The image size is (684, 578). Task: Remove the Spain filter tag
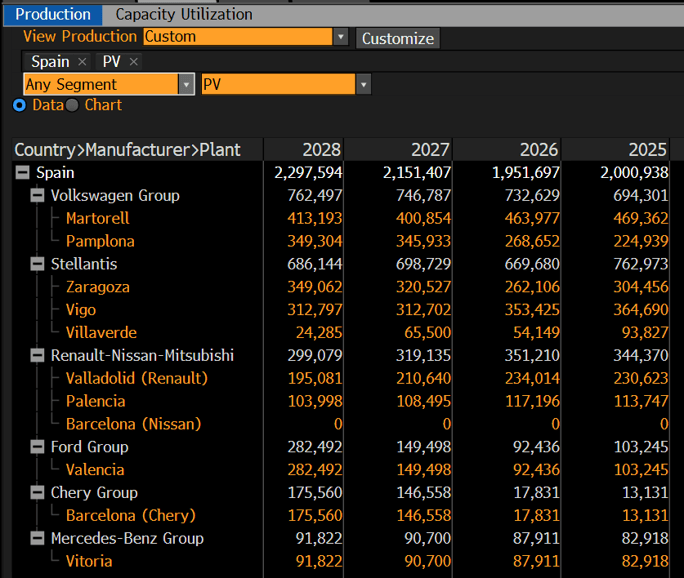click(82, 62)
